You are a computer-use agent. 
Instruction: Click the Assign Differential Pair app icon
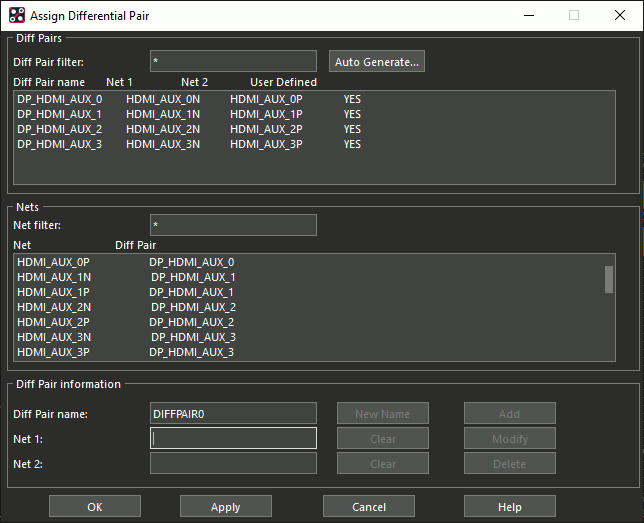(17, 16)
